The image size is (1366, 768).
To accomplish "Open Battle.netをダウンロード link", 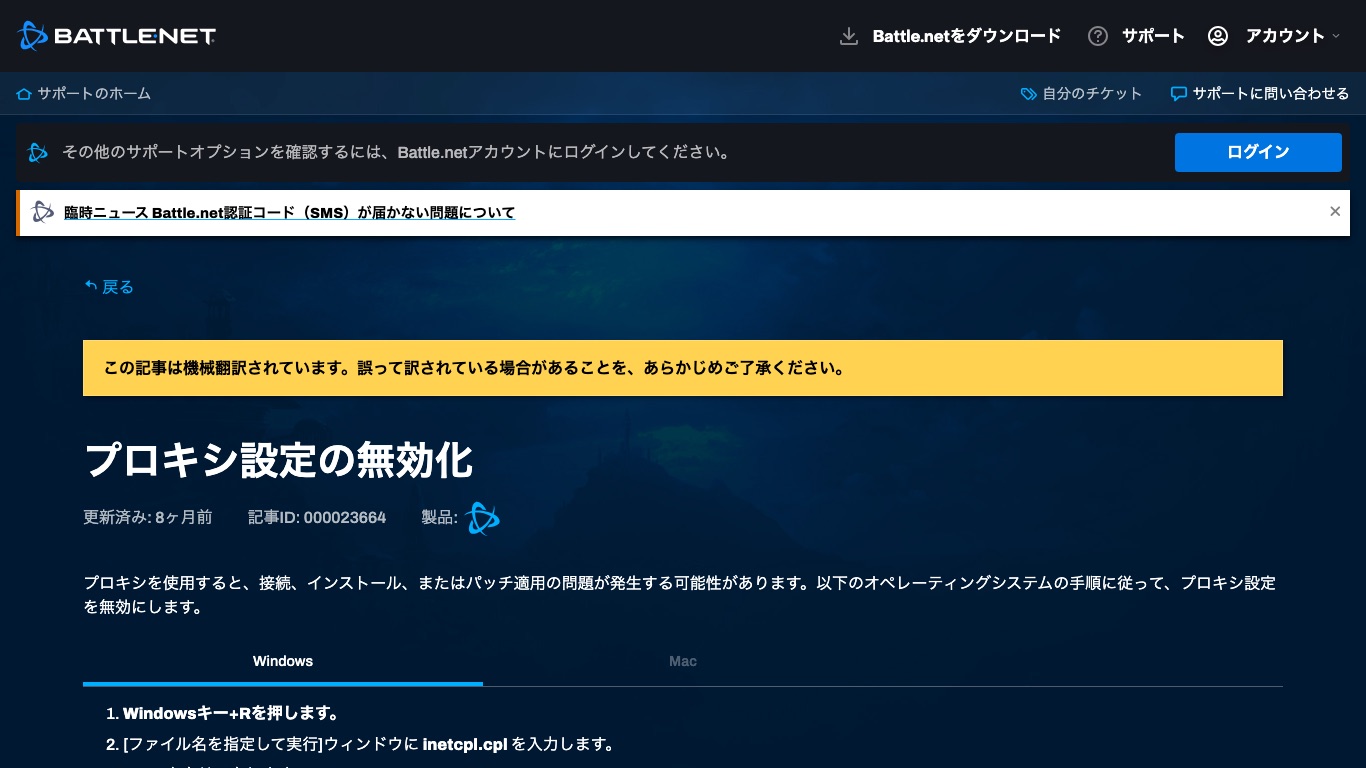I will coord(966,36).
